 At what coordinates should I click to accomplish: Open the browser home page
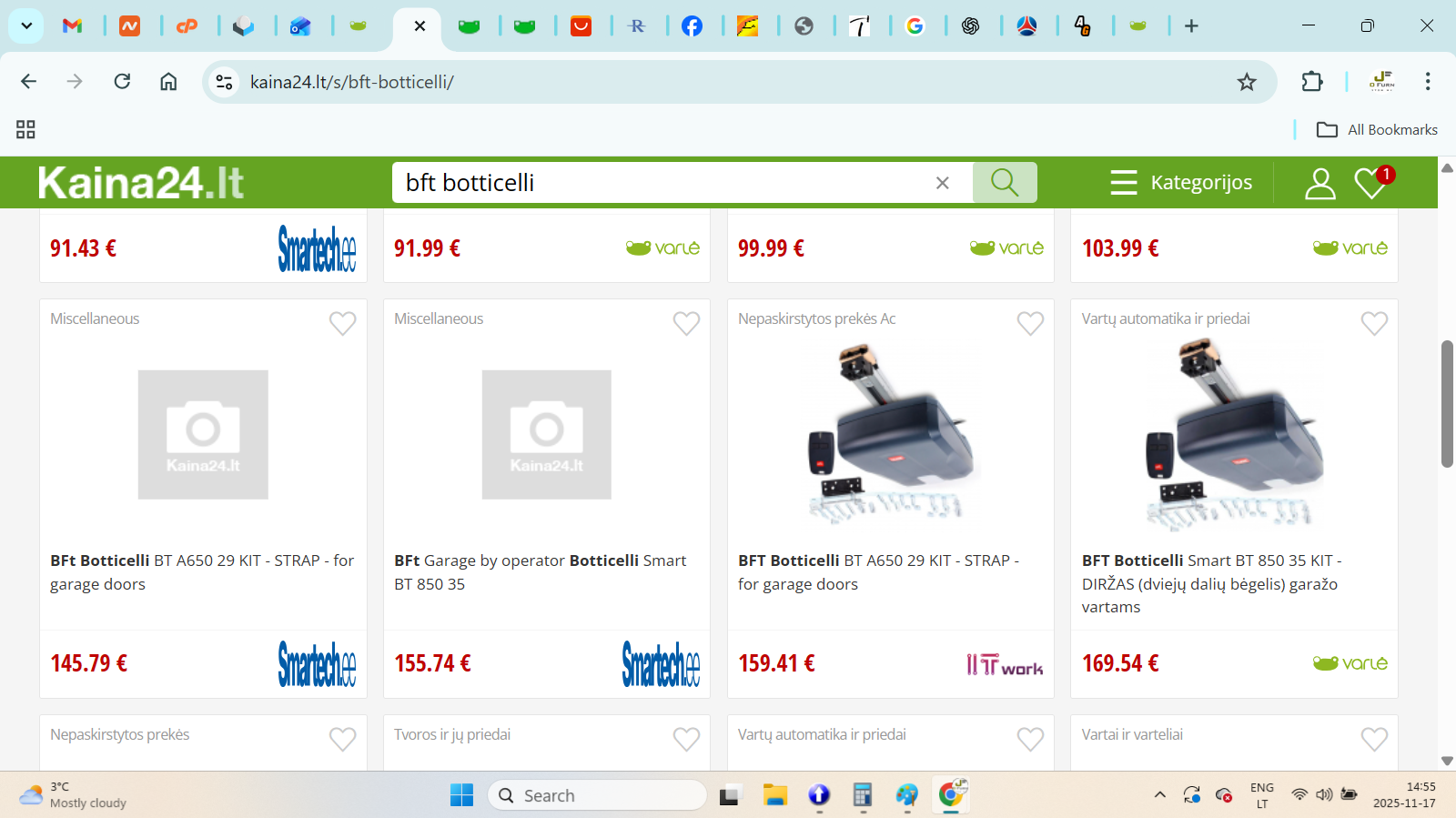coord(168,82)
